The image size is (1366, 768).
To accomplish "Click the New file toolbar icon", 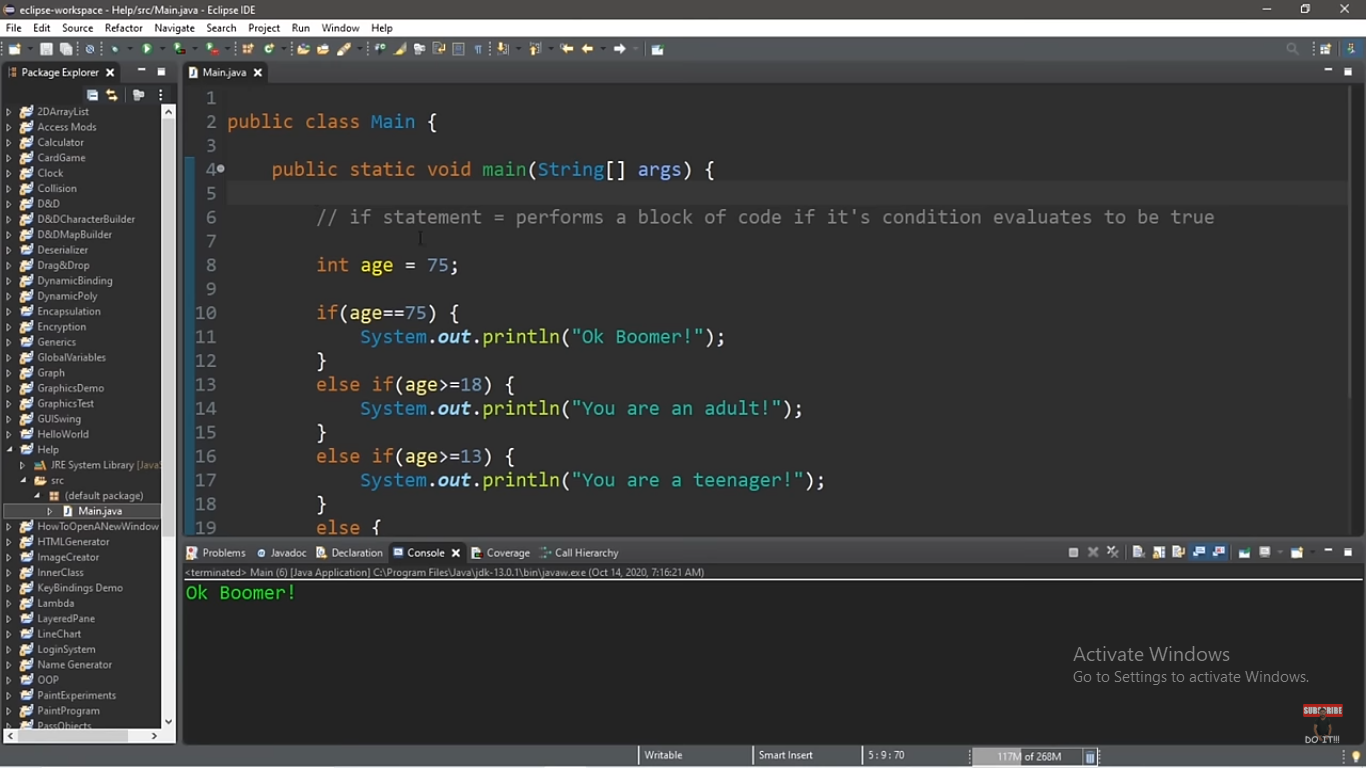I will point(14,49).
